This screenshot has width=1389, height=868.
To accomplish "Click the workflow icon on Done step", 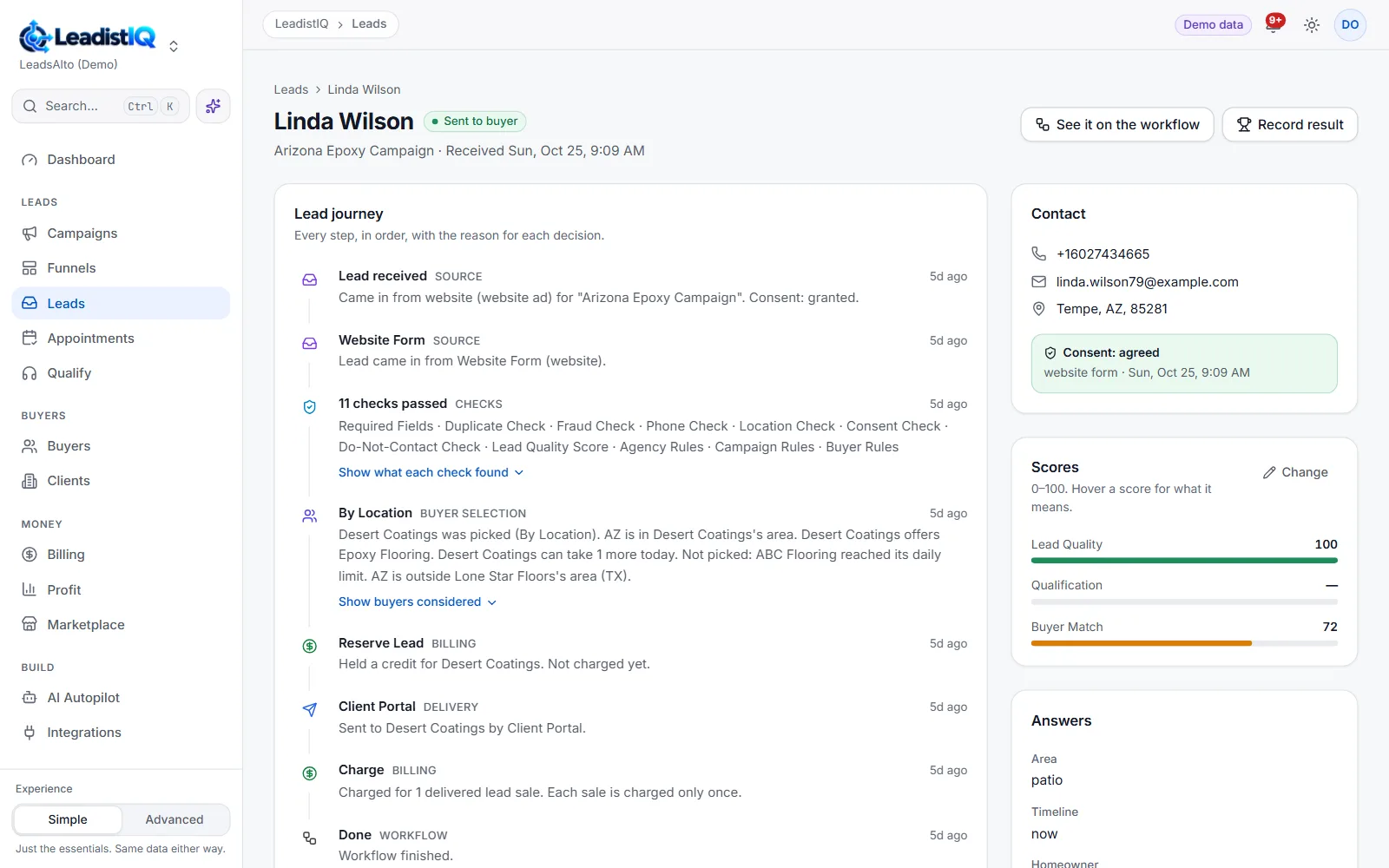I will (x=309, y=838).
